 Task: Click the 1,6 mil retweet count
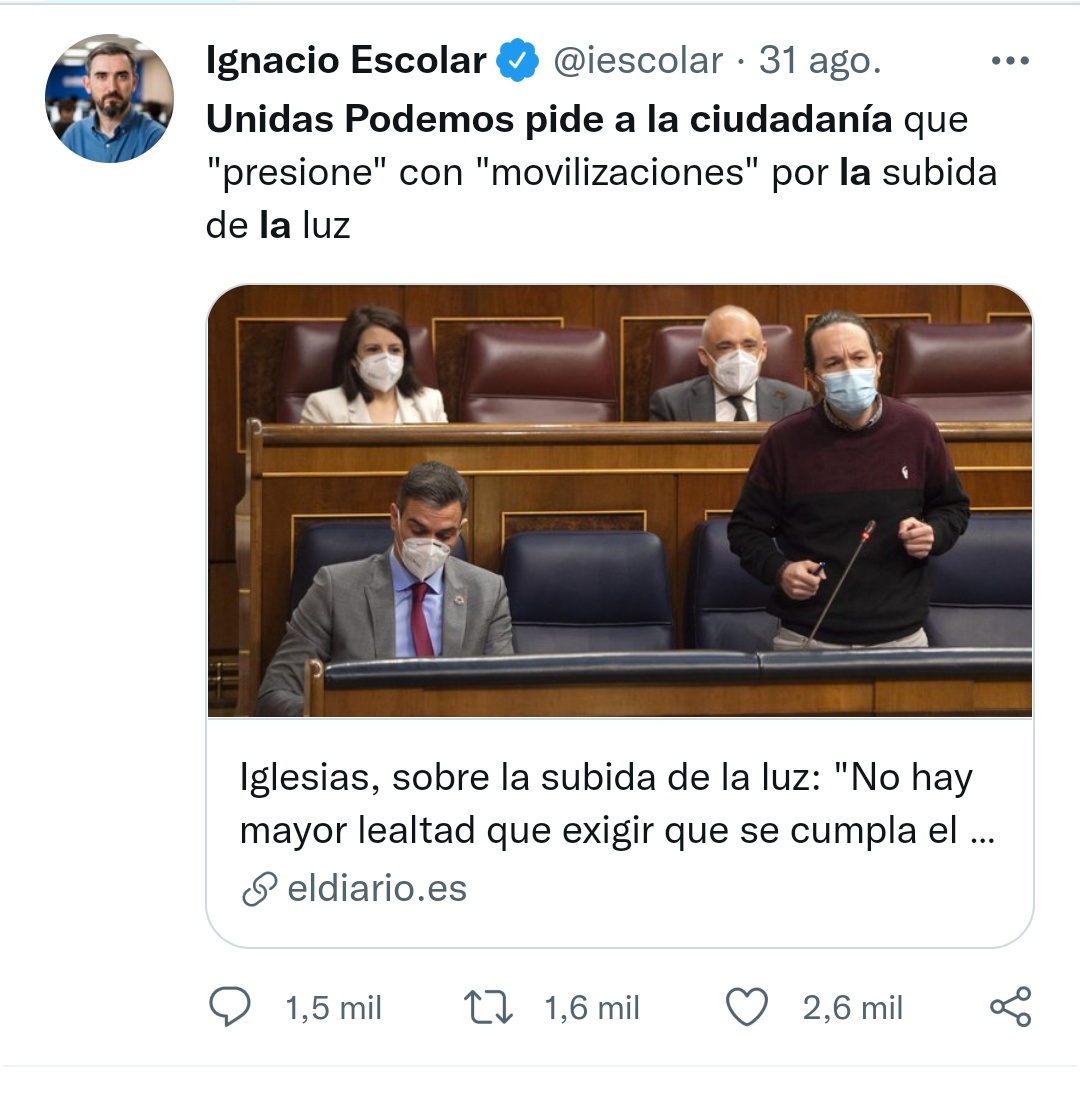pos(591,1008)
